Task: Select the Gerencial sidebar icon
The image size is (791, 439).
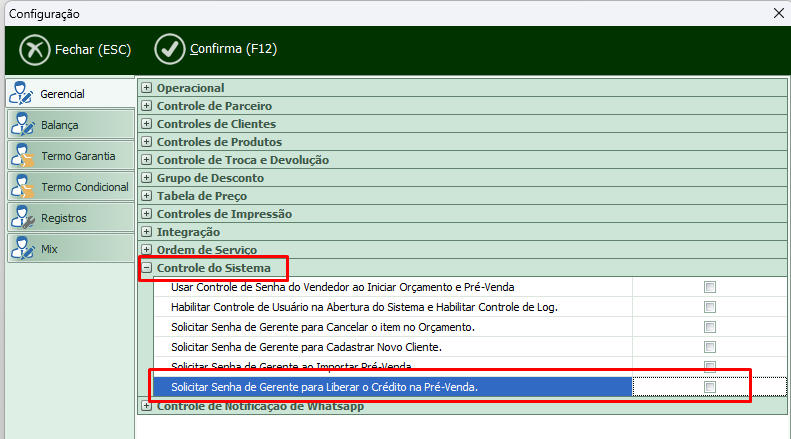Action: click(x=22, y=94)
